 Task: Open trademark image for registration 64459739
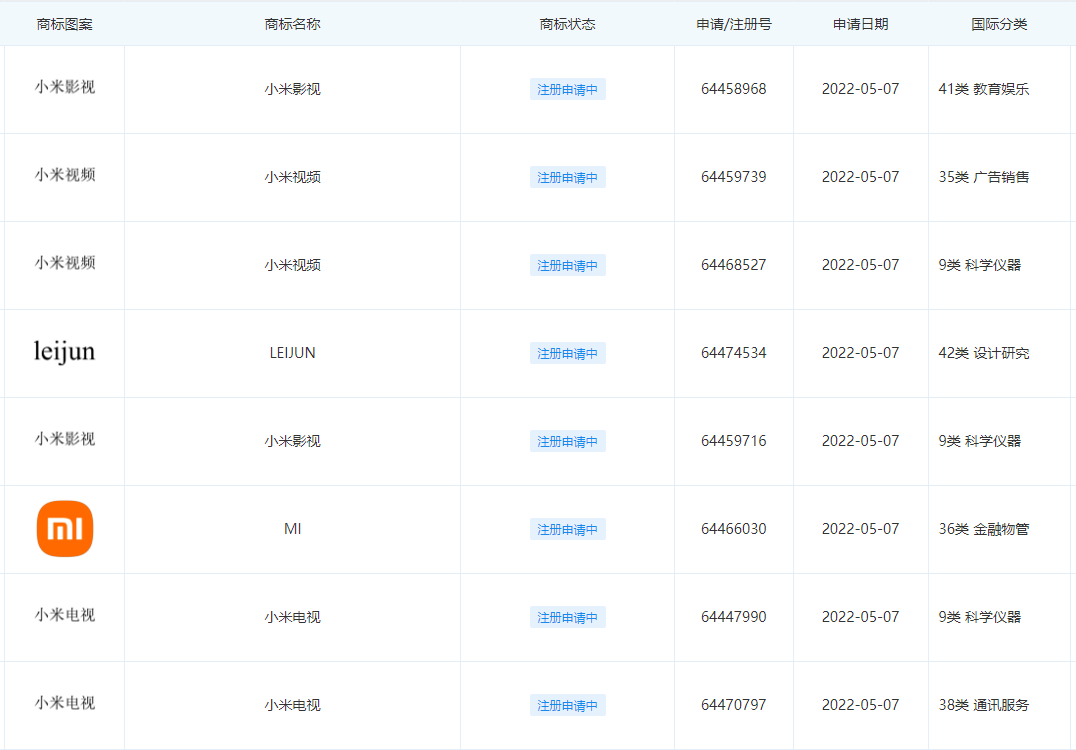[x=65, y=175]
